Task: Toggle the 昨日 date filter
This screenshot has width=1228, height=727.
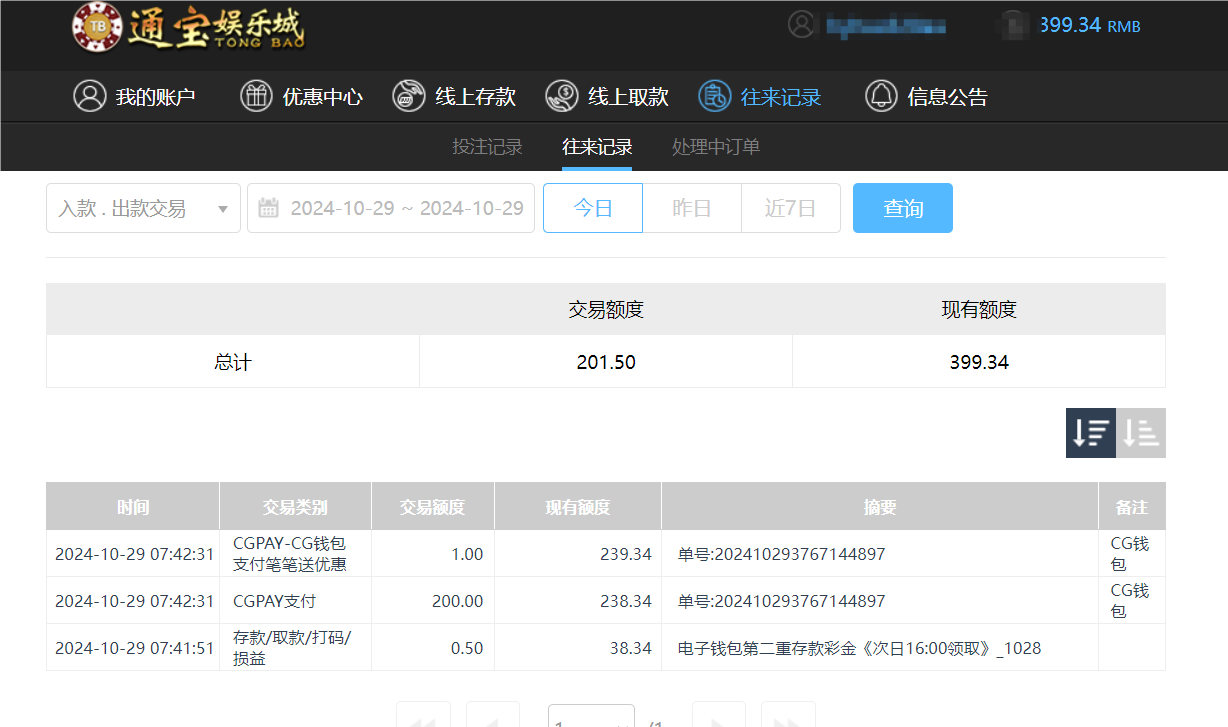Action: coord(691,208)
